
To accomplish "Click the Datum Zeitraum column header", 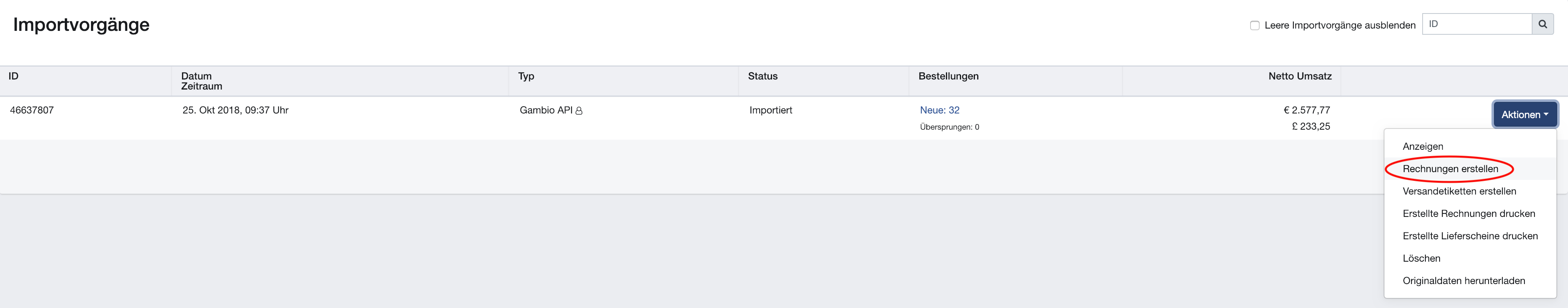I will point(201,81).
